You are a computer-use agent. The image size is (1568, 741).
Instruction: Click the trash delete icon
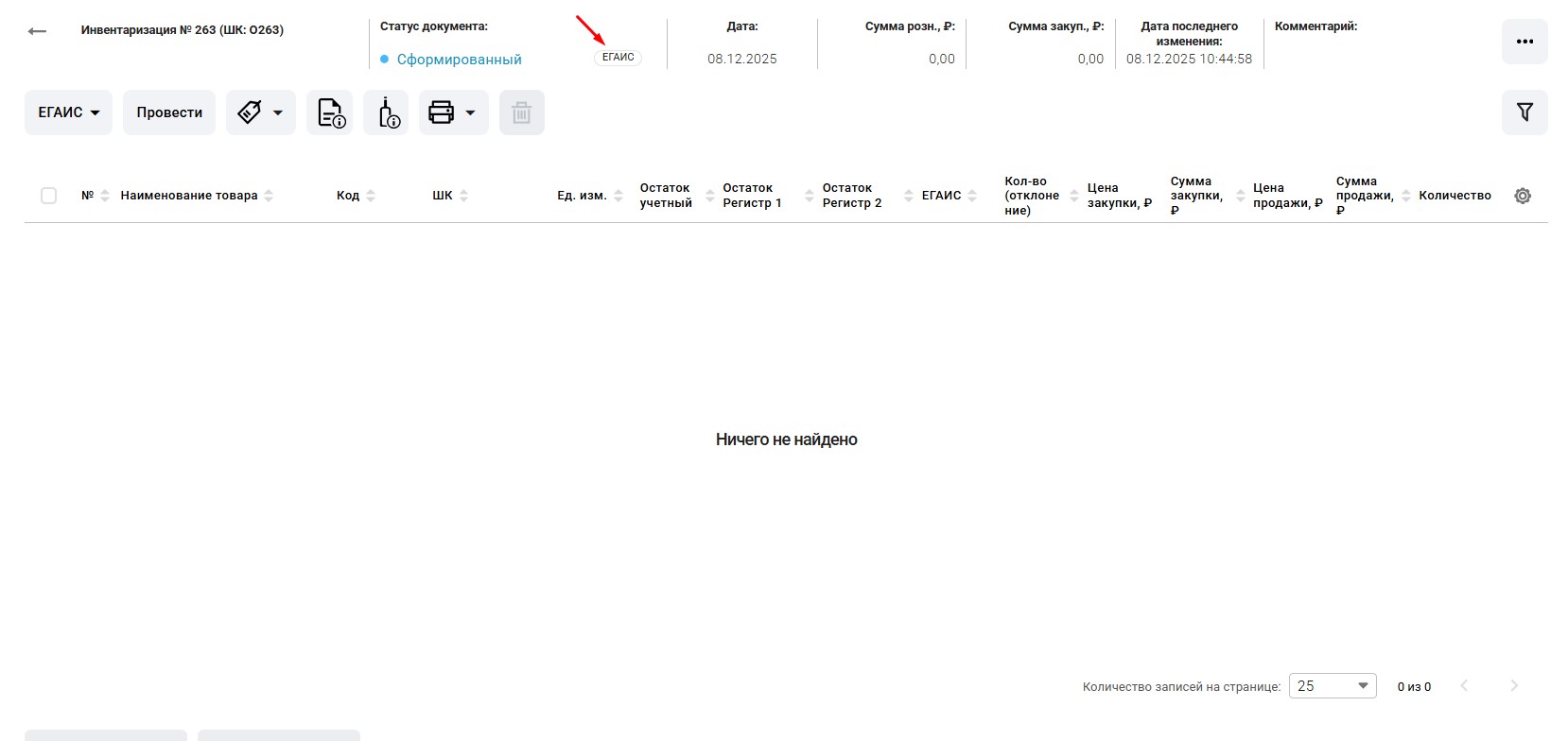coord(521,112)
